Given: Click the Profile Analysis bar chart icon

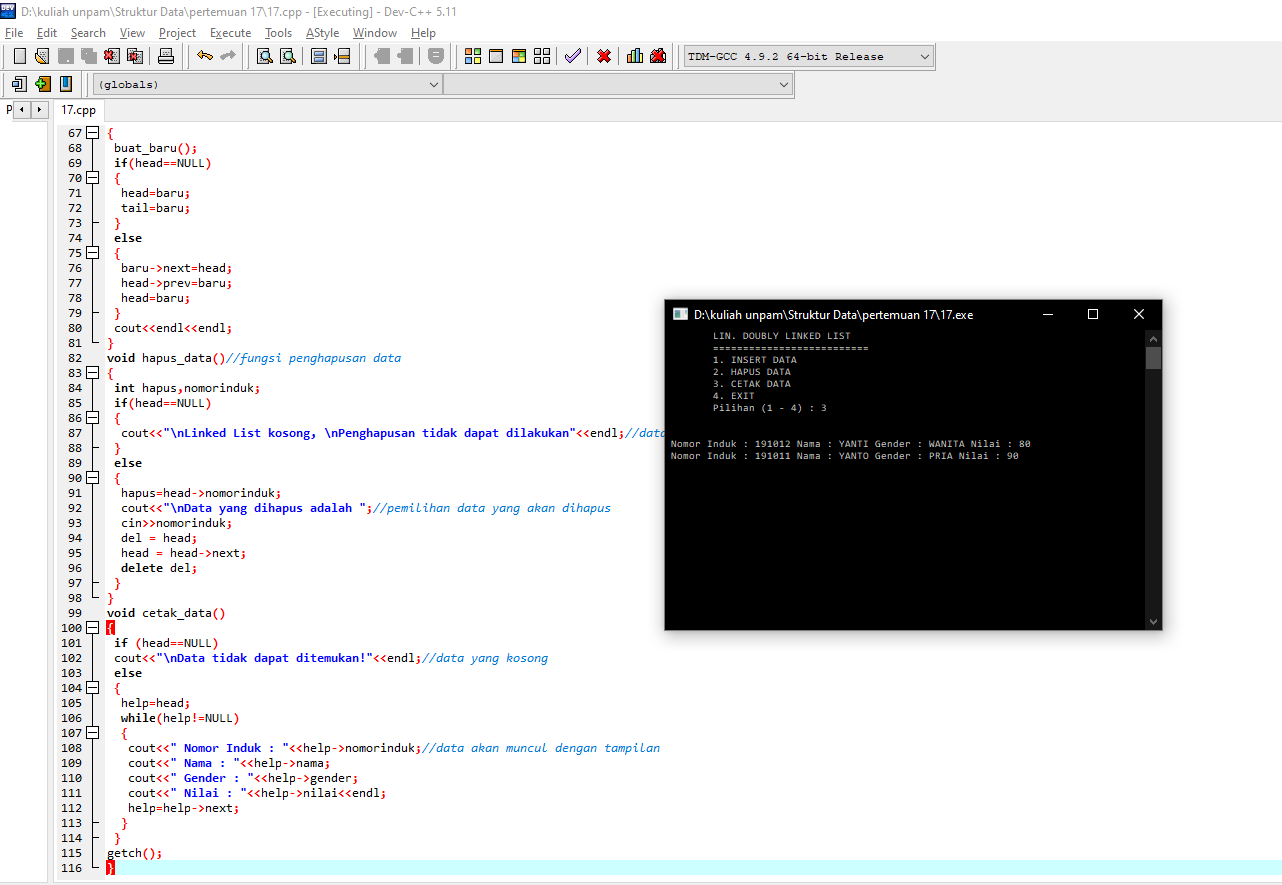Looking at the screenshot, I should 635,56.
